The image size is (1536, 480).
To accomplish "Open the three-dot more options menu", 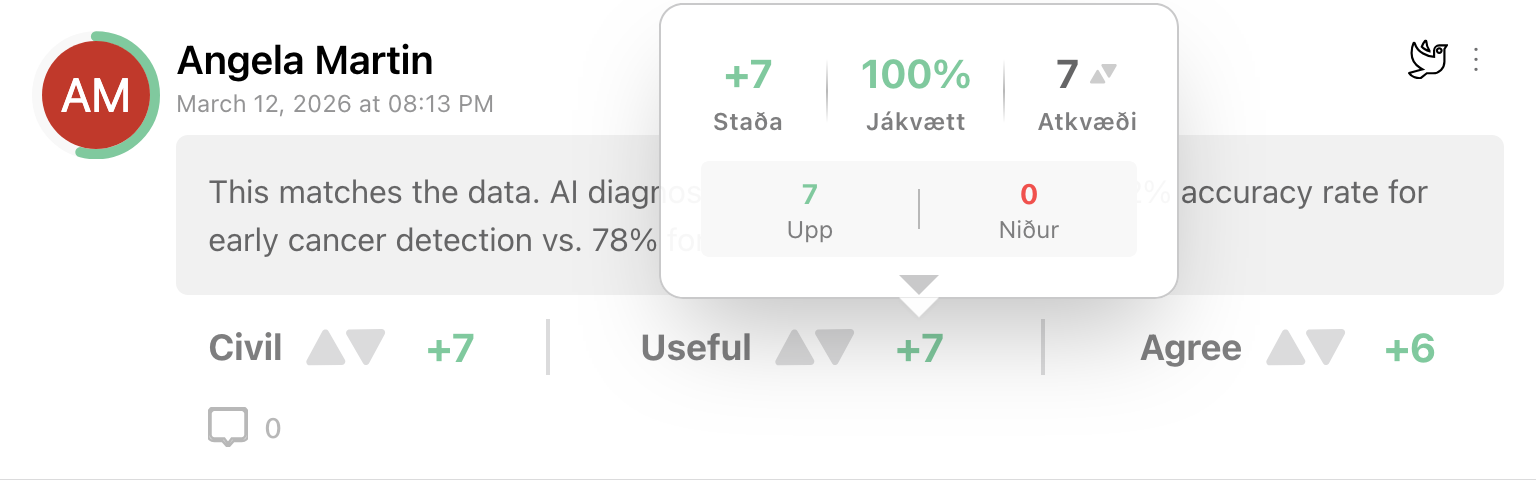I will pyautogui.click(x=1476, y=60).
